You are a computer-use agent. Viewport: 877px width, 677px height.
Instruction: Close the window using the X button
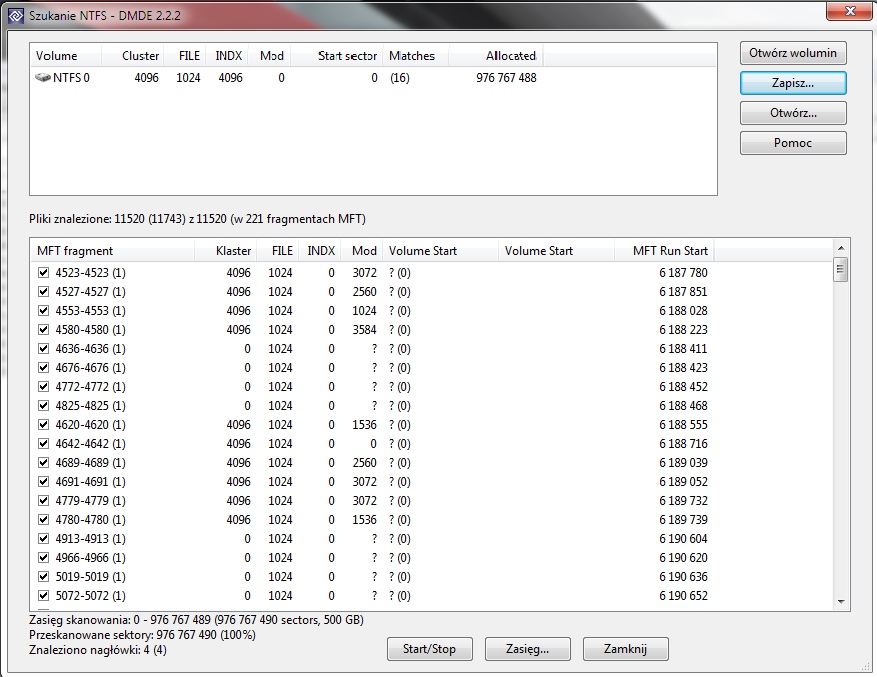pos(850,11)
